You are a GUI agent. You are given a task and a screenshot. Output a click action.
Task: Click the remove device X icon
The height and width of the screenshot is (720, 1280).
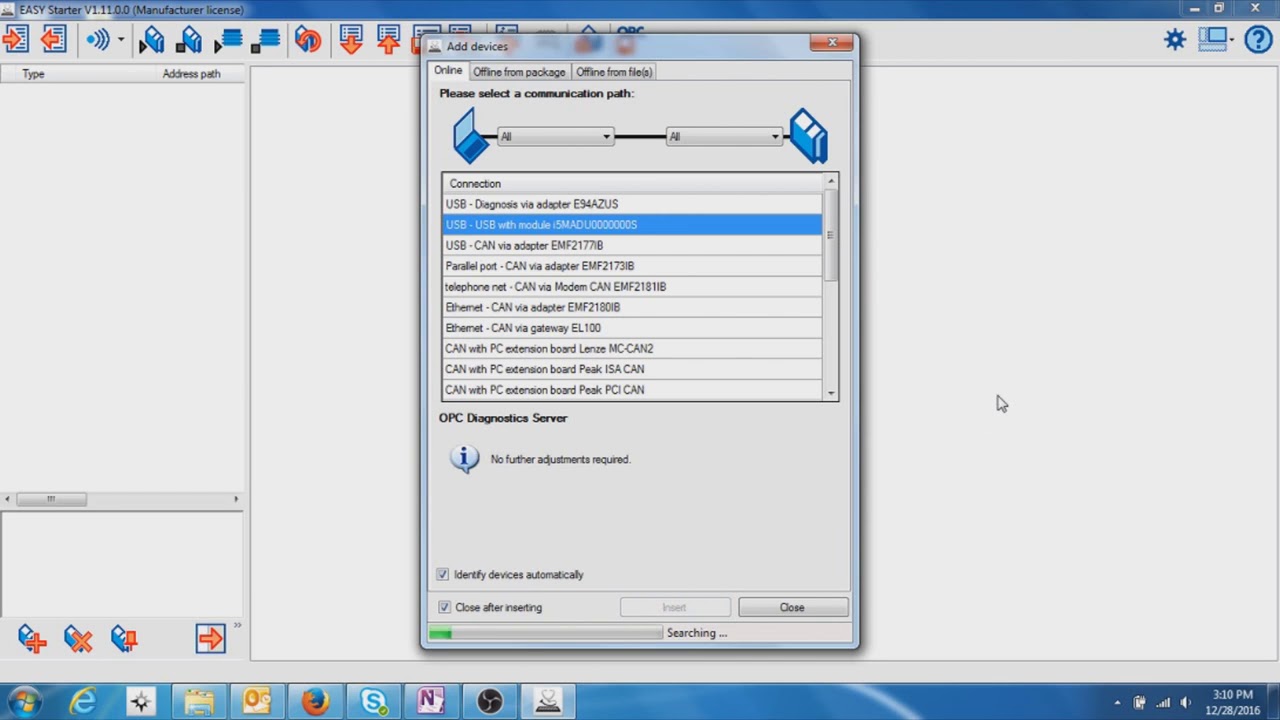tap(78, 639)
